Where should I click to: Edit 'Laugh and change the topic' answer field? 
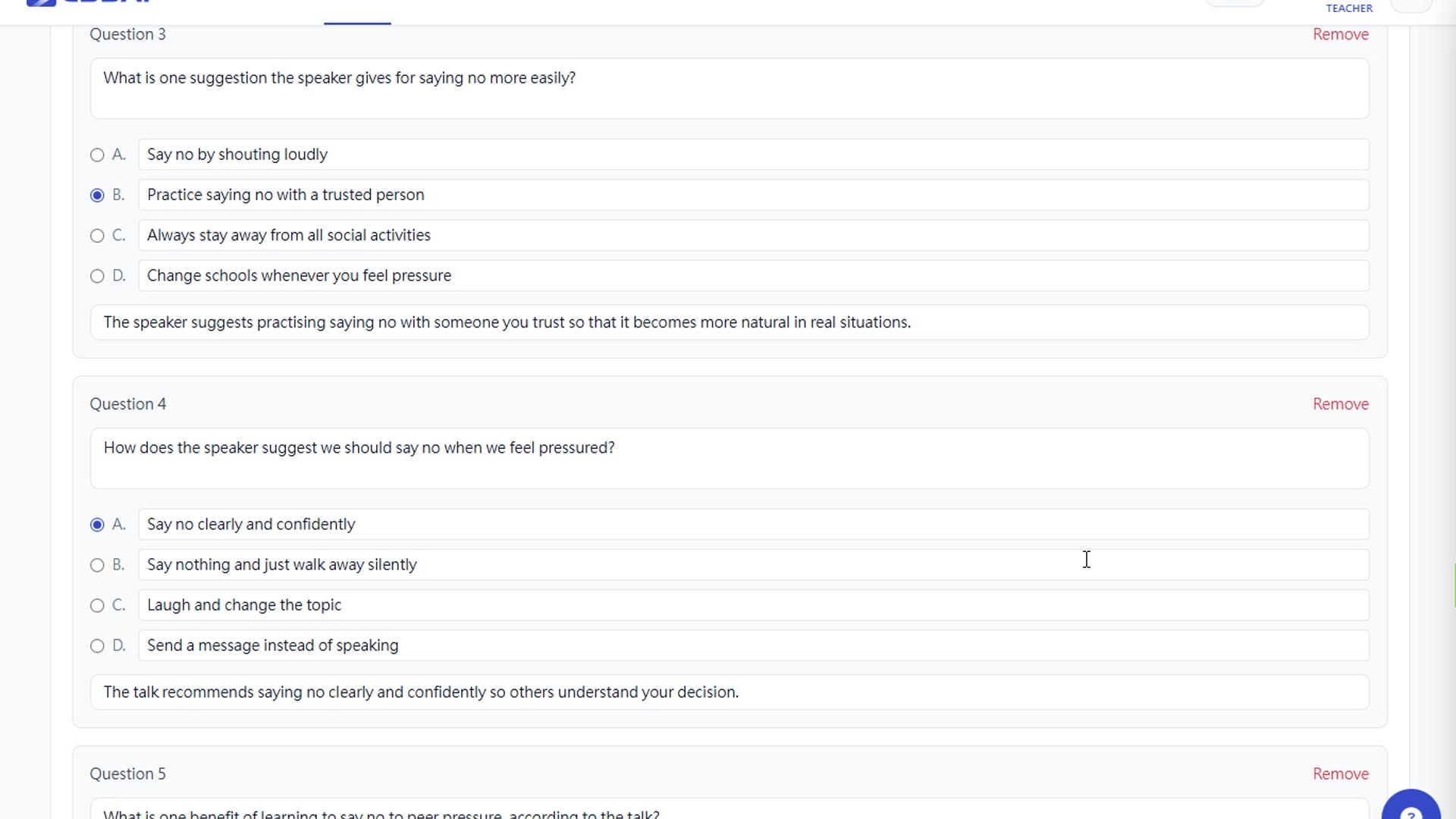coord(753,605)
